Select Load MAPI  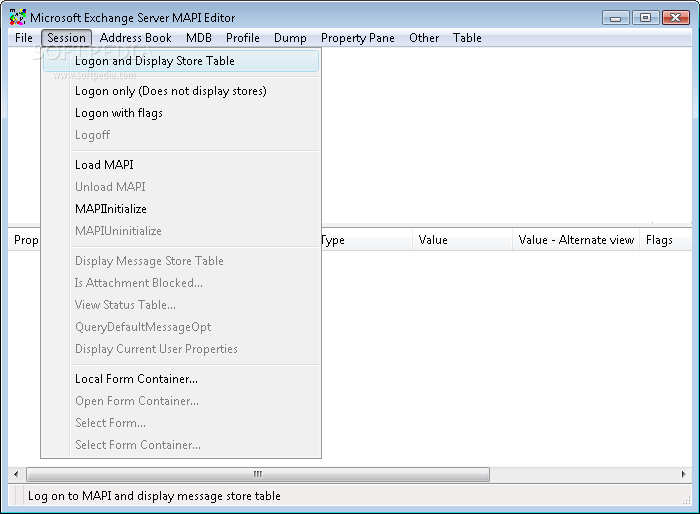(x=181, y=165)
